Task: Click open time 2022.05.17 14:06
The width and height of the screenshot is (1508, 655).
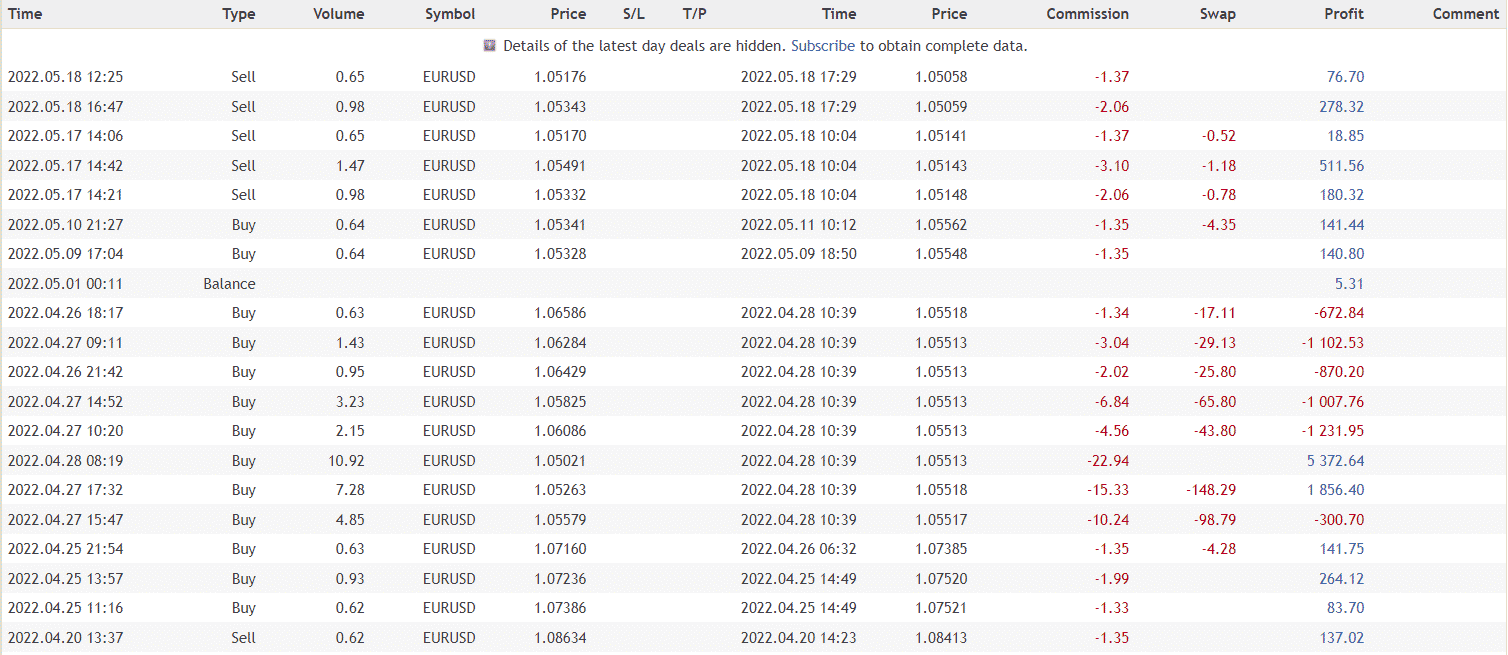Action: (x=65, y=136)
